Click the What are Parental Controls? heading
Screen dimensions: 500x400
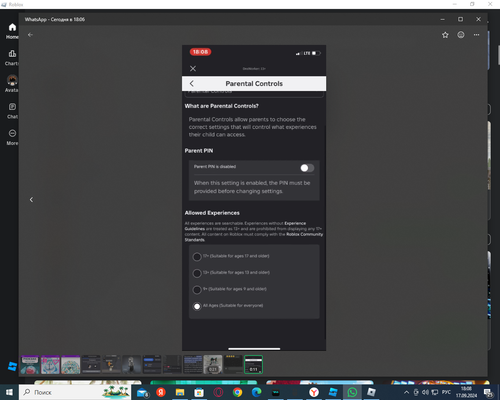click(221, 106)
